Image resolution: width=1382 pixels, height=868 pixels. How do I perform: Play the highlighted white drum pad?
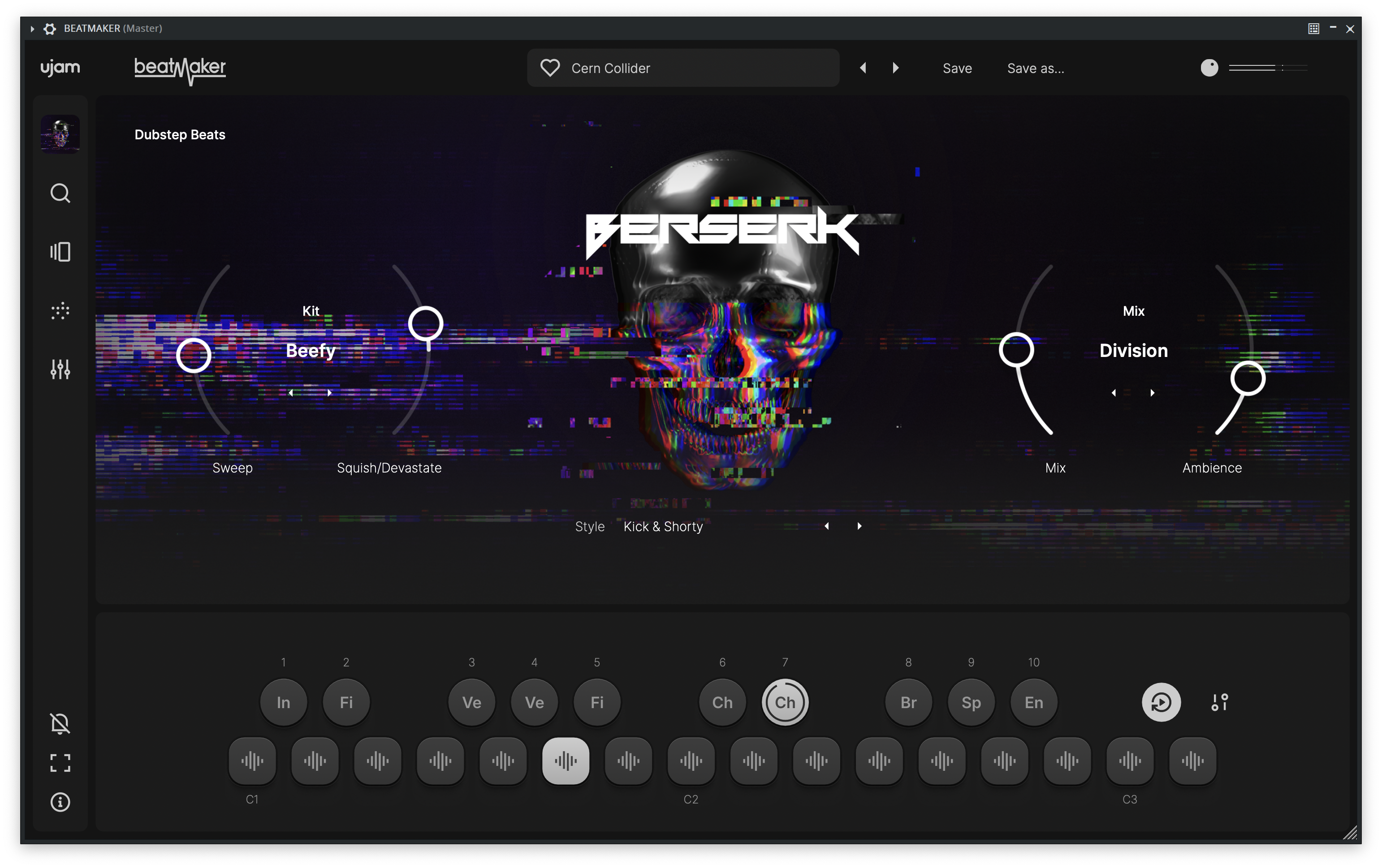tap(566, 761)
